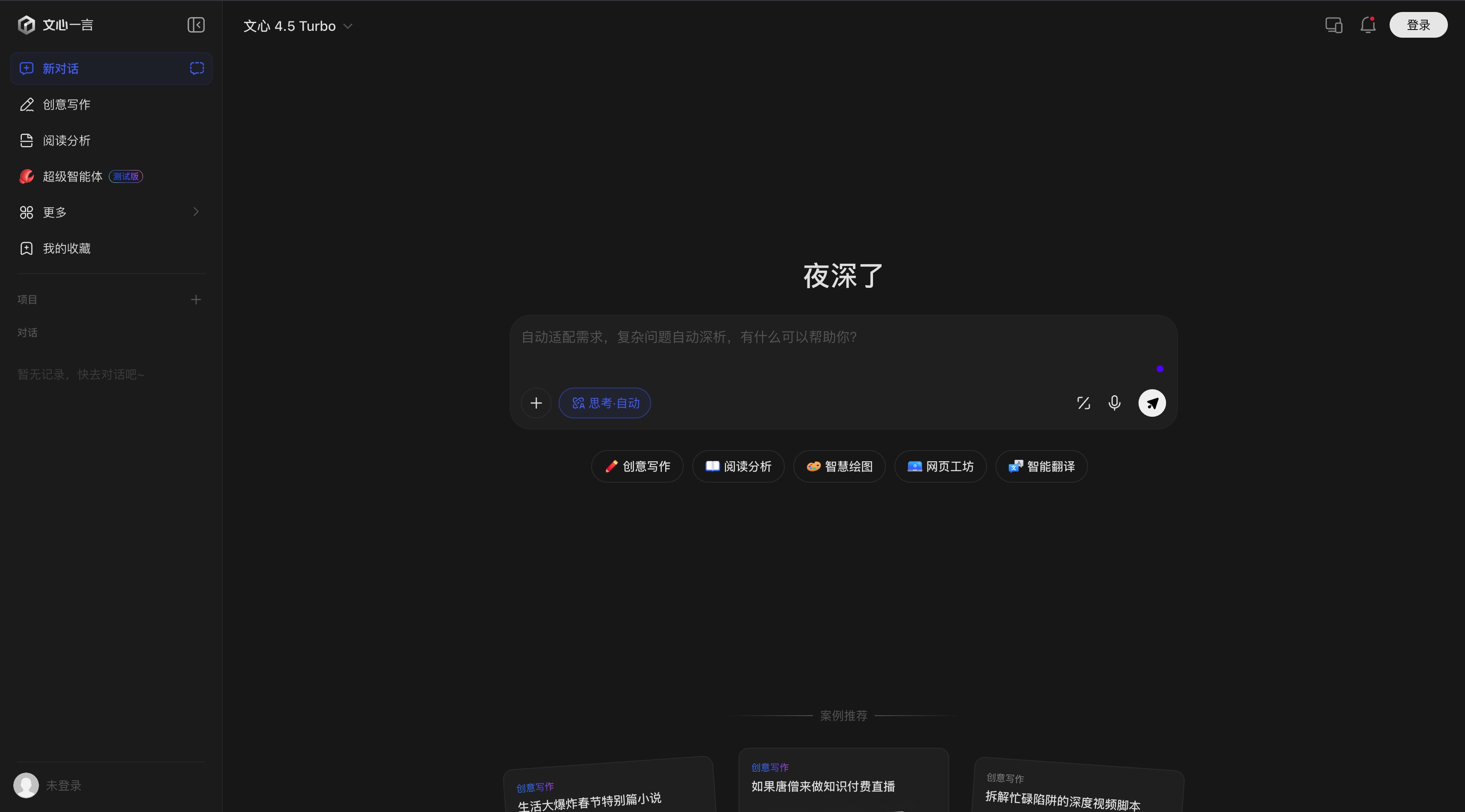Click the user avatar at sidebar bottom
Image resolution: width=1465 pixels, height=812 pixels.
click(26, 785)
